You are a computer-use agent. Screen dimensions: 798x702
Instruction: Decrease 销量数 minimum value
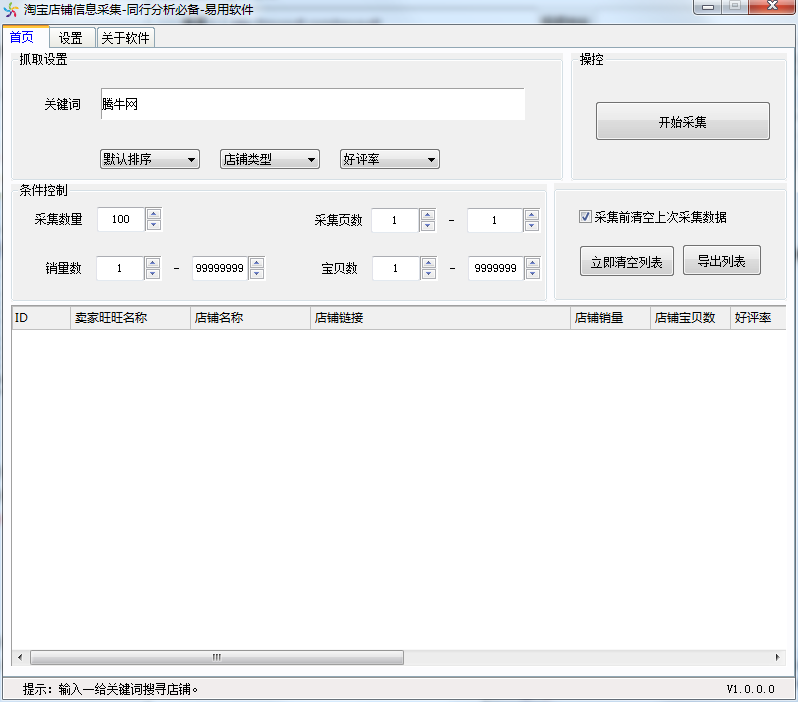153,274
